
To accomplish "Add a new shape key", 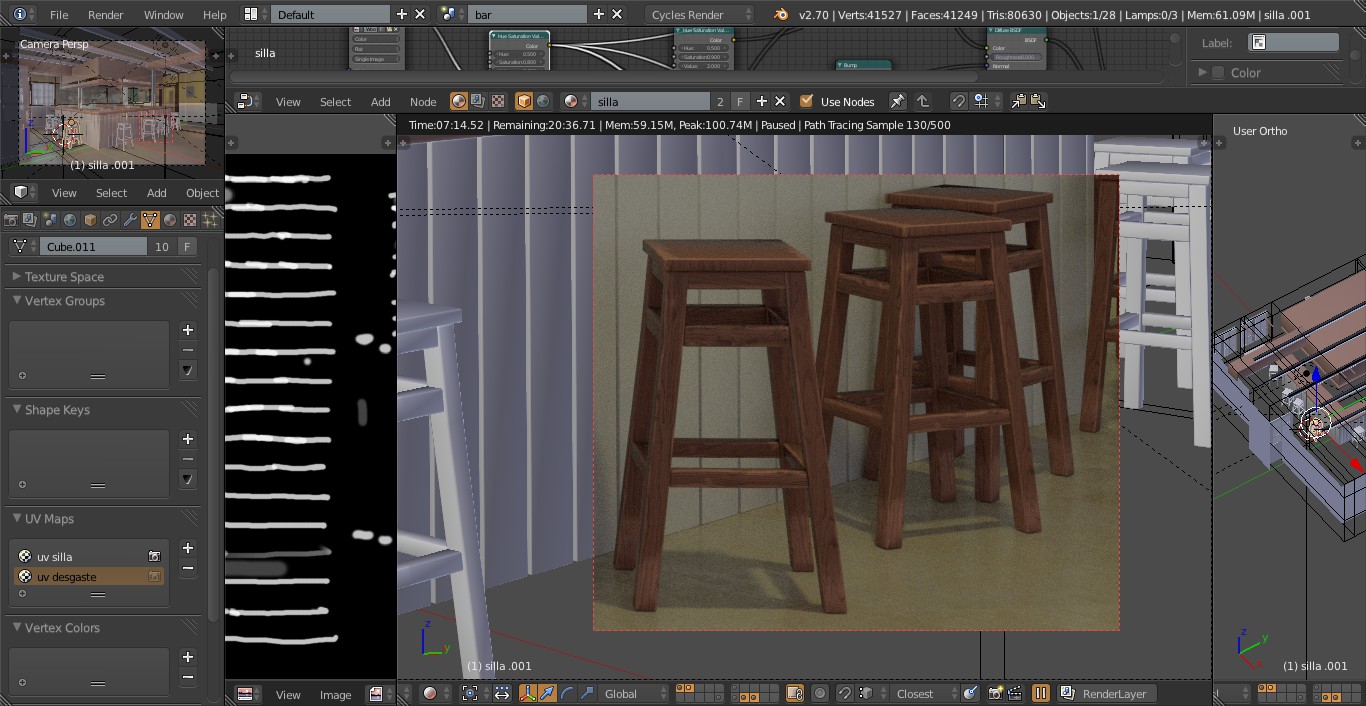I will point(187,439).
